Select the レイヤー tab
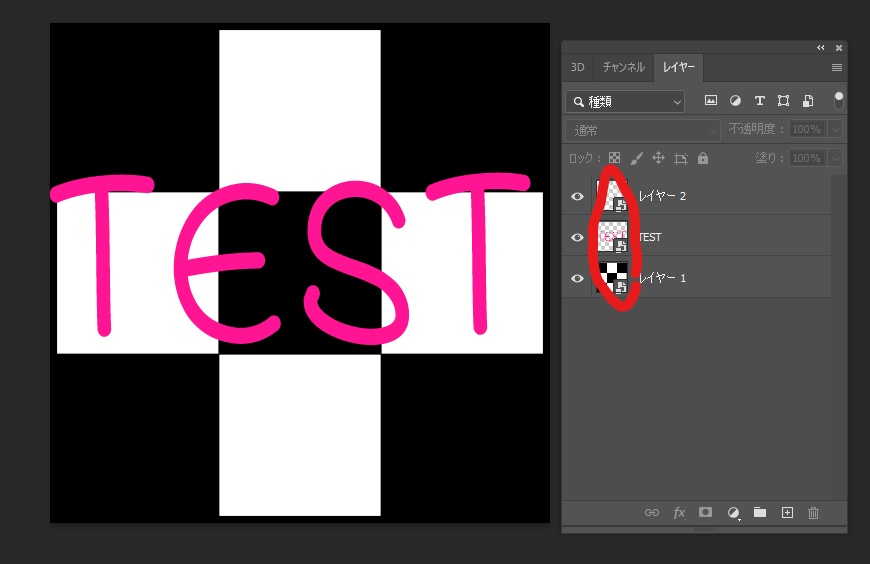This screenshot has height=564, width=870. tap(679, 67)
